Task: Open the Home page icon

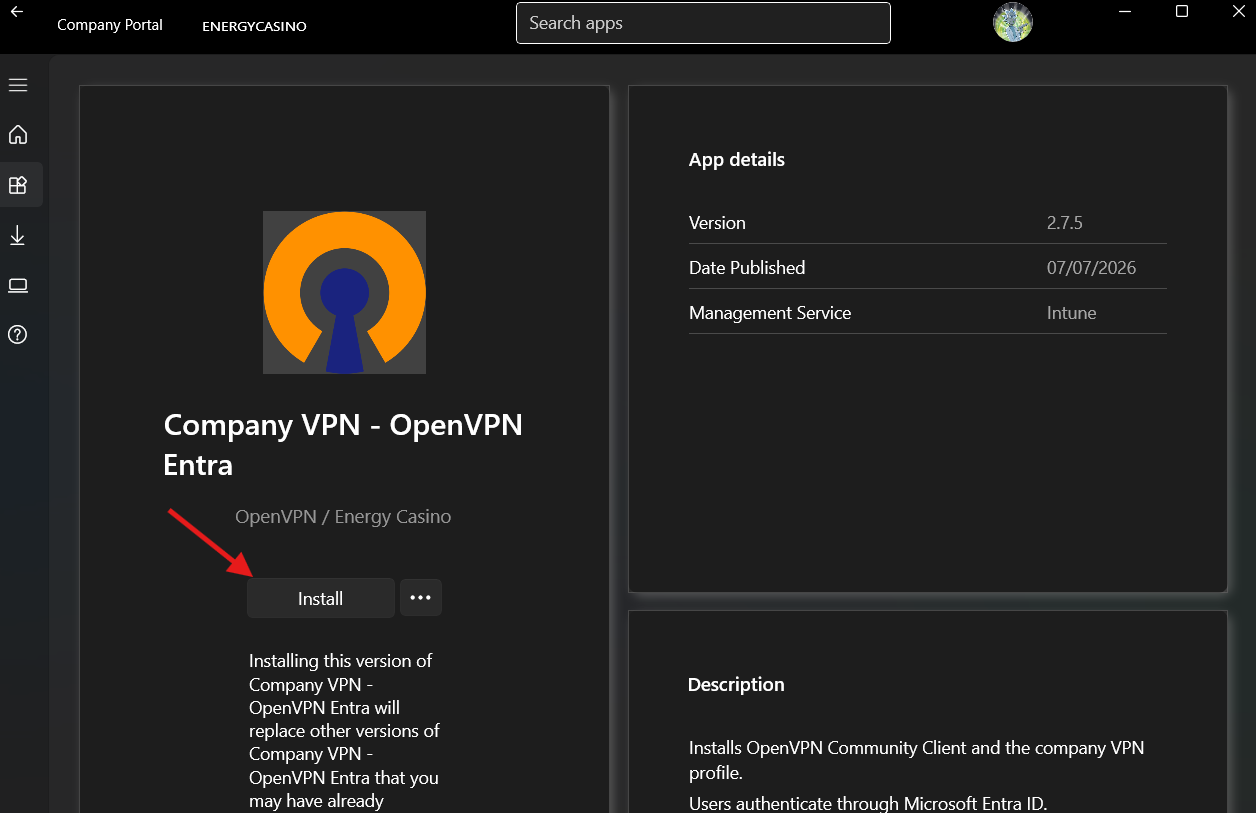Action: click(18, 135)
